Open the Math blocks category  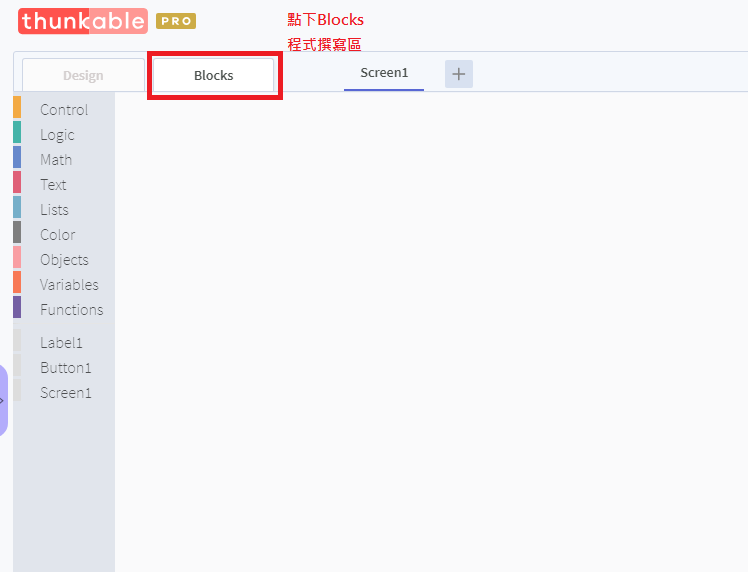coord(56,160)
